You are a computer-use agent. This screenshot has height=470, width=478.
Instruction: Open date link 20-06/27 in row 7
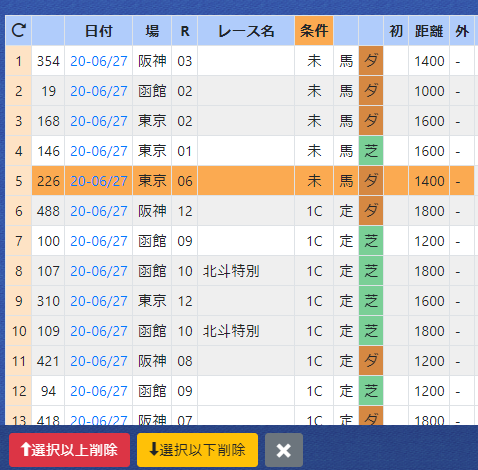tap(99, 241)
